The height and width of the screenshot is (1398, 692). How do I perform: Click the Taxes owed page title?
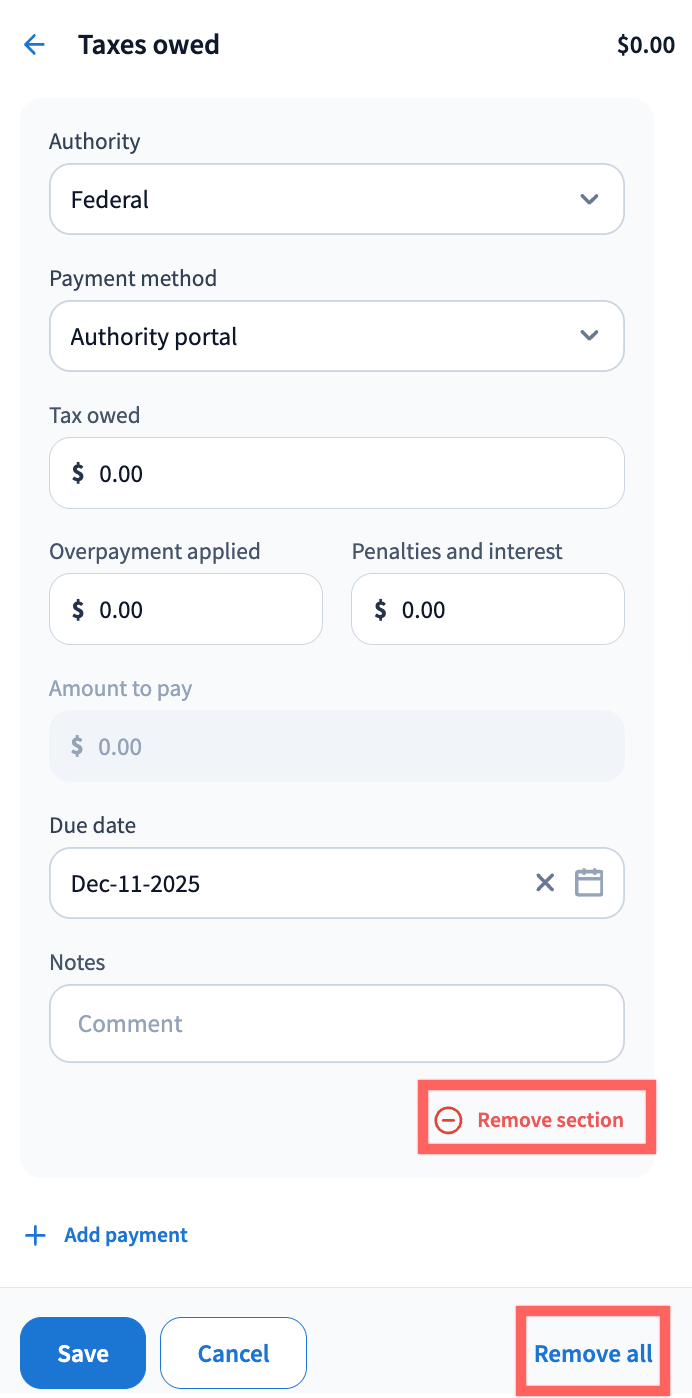click(149, 45)
